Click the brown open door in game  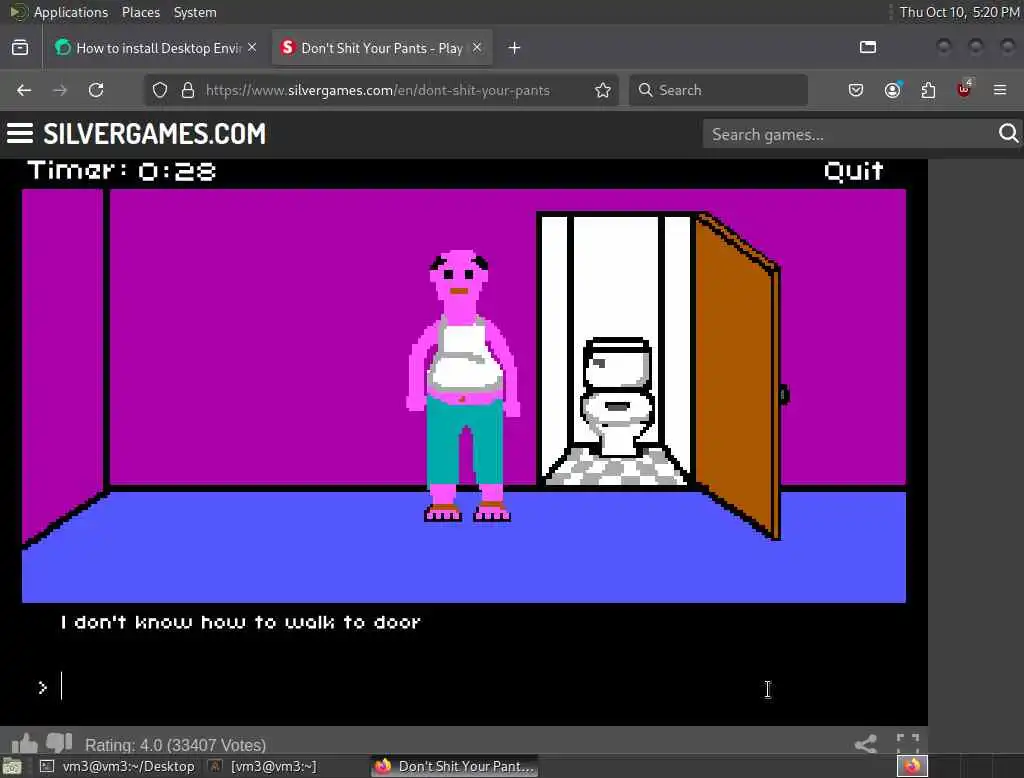[x=738, y=376]
